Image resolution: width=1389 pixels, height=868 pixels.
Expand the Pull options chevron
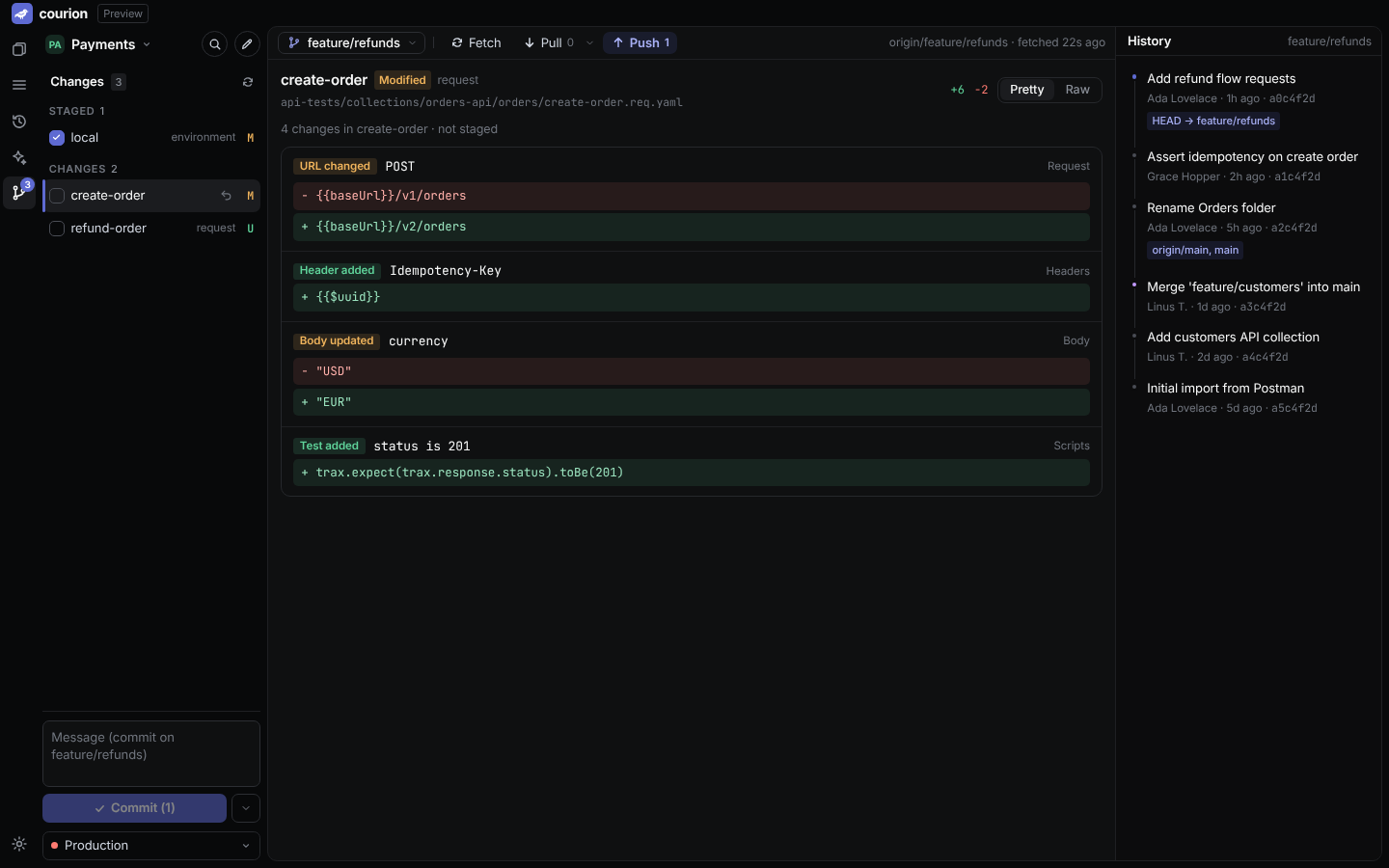point(589,43)
